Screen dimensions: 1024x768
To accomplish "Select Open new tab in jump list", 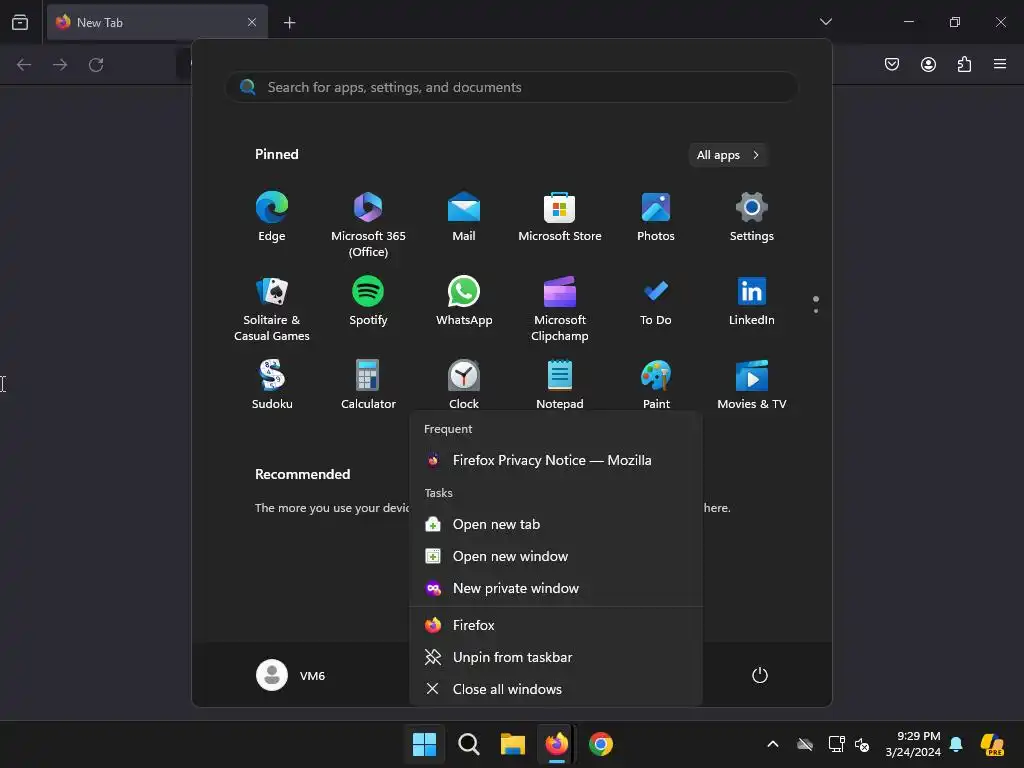I will tap(556, 524).
